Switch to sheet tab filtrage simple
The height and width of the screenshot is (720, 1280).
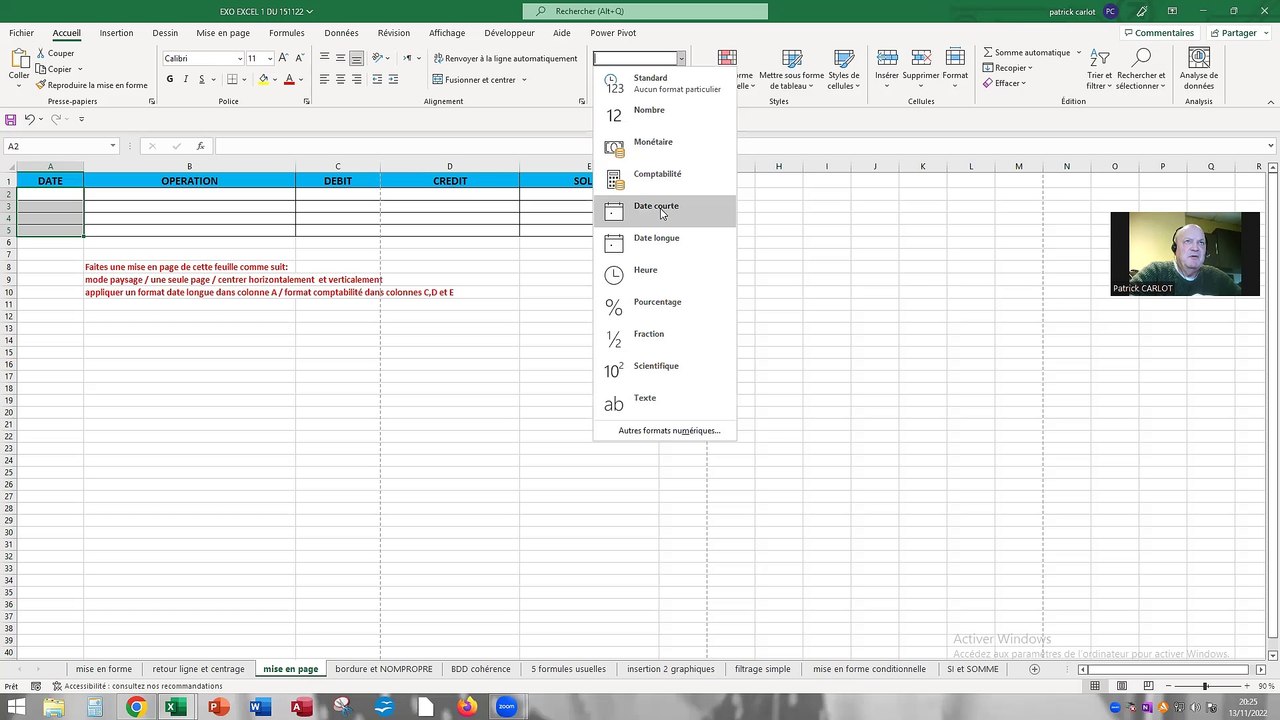pos(762,669)
